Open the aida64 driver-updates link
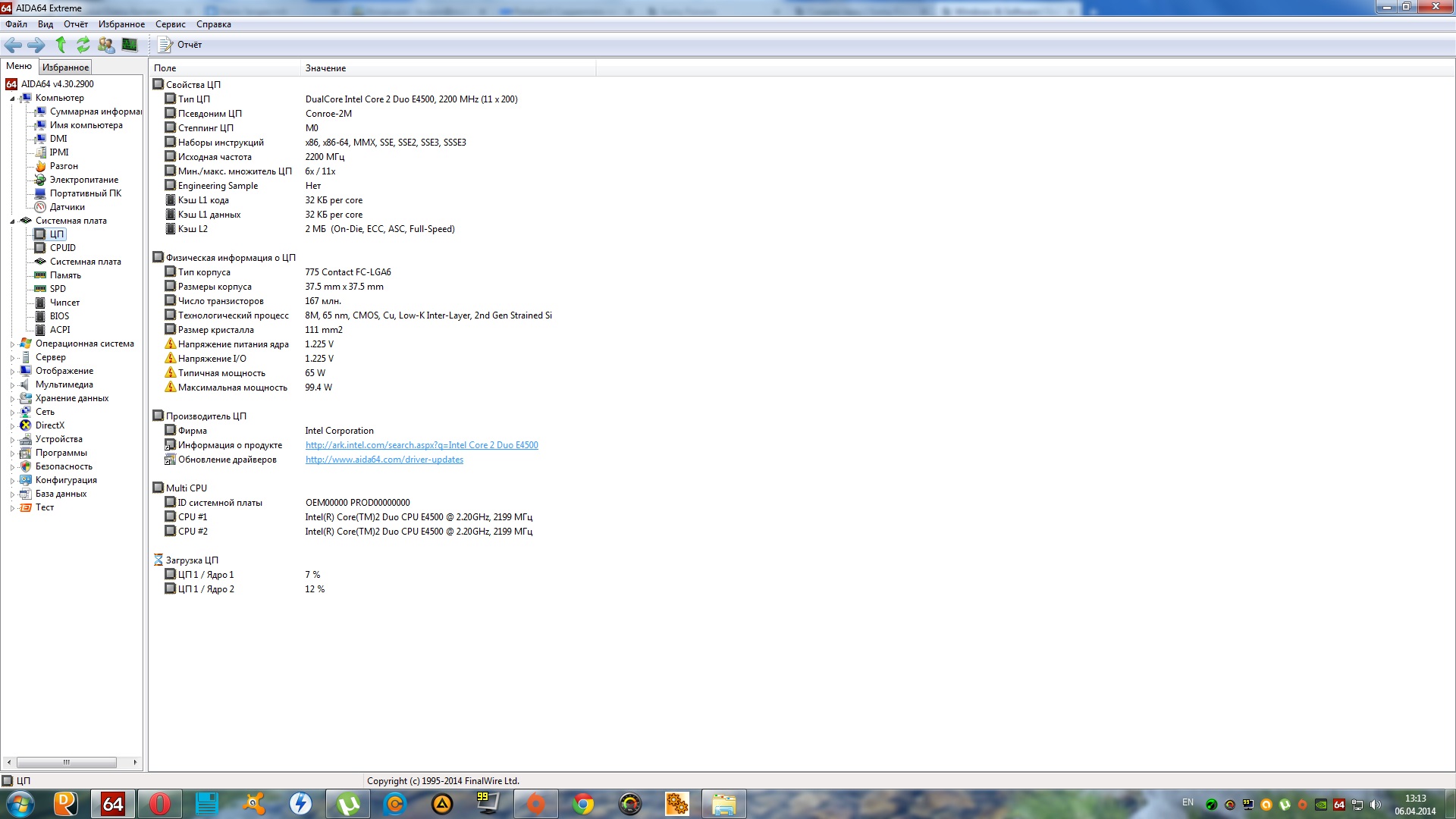1456x819 pixels. click(384, 460)
